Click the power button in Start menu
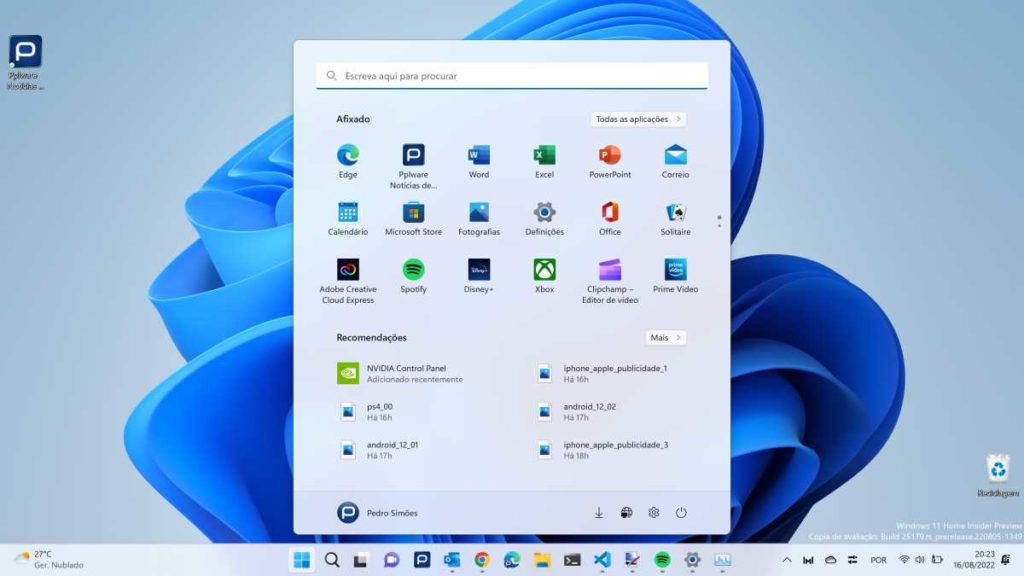This screenshot has width=1024, height=576. [681, 513]
